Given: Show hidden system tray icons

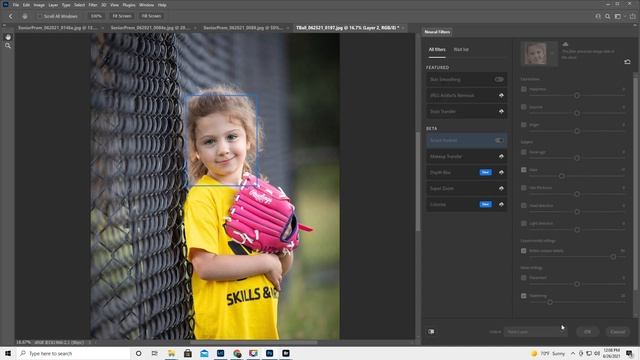Looking at the screenshot, I should tap(573, 353).
